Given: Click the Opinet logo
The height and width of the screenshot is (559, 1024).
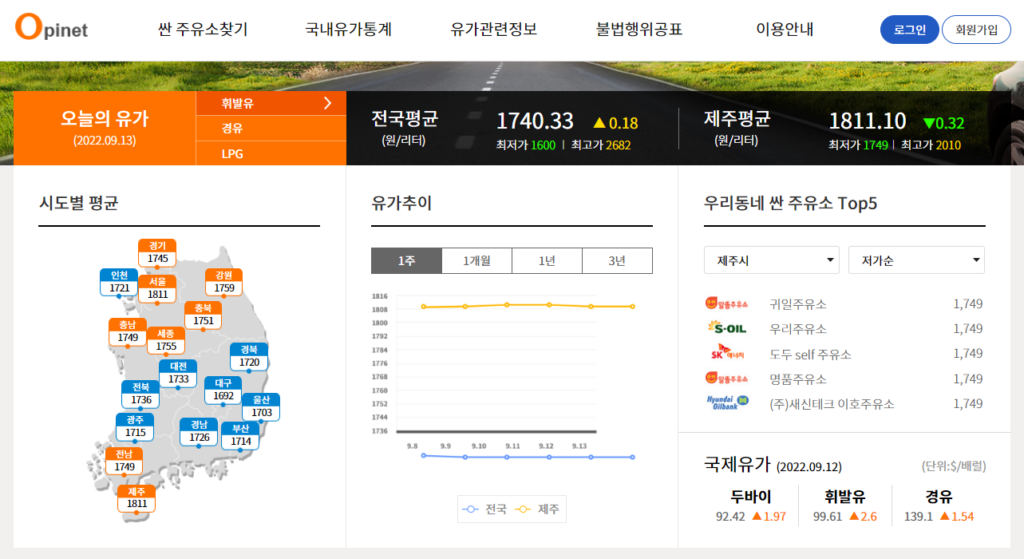Looking at the screenshot, I should point(51,27).
